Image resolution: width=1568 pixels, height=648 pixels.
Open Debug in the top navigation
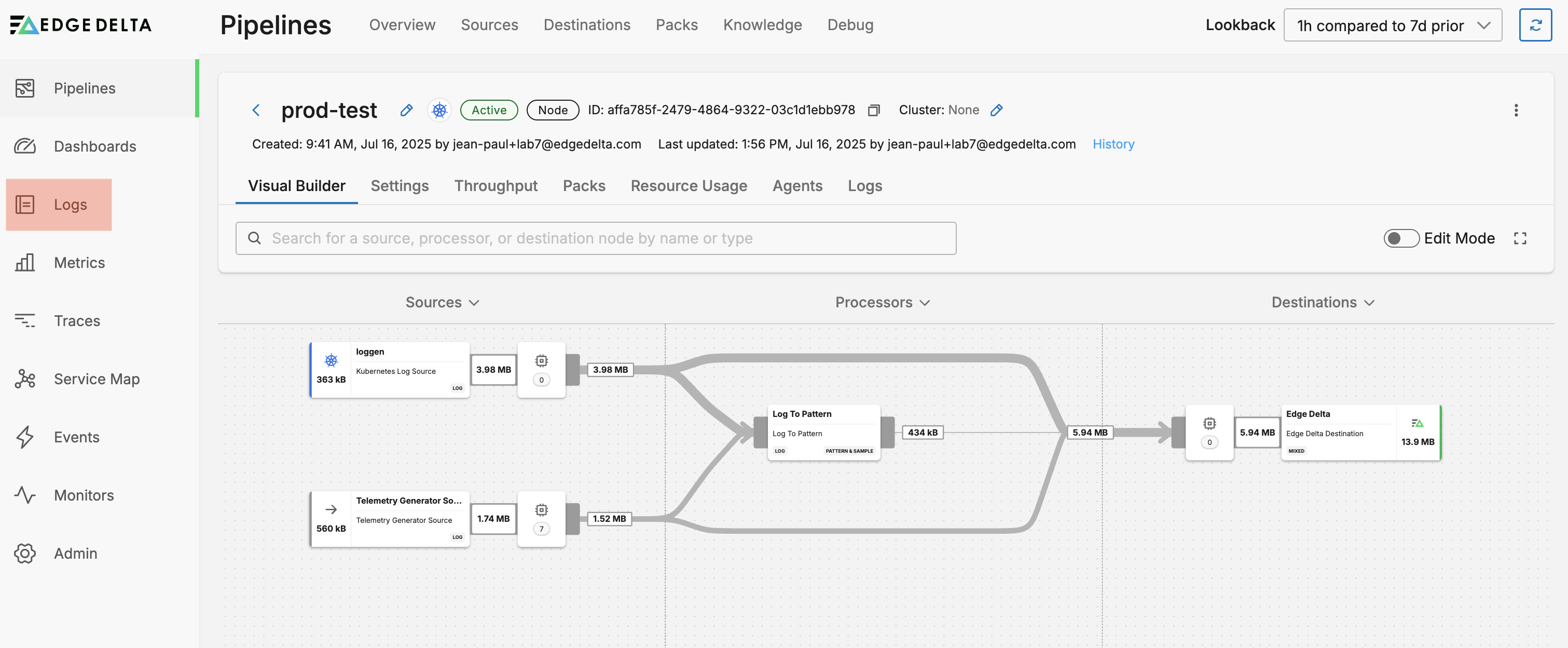(850, 25)
